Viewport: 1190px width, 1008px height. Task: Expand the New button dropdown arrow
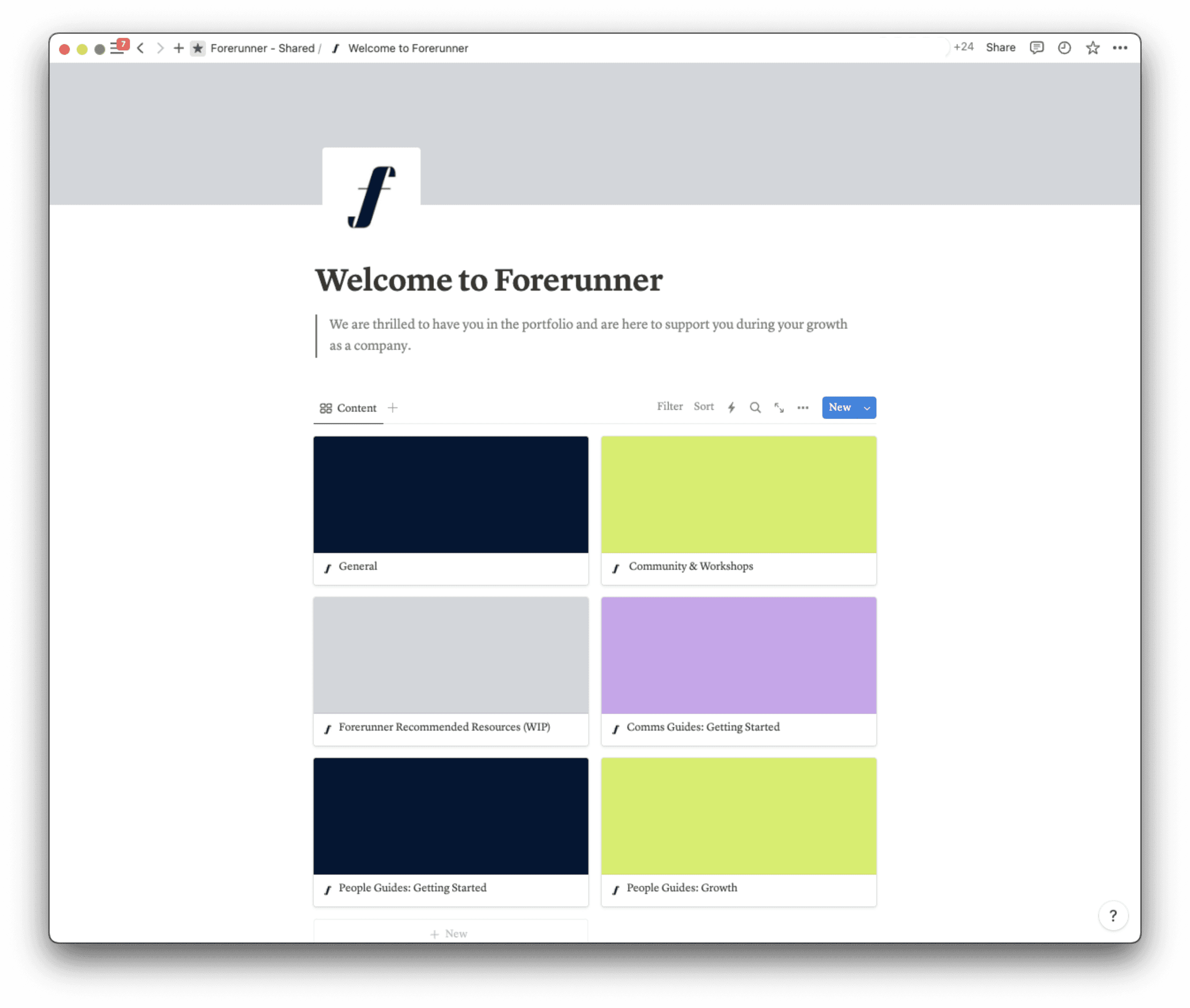867,408
